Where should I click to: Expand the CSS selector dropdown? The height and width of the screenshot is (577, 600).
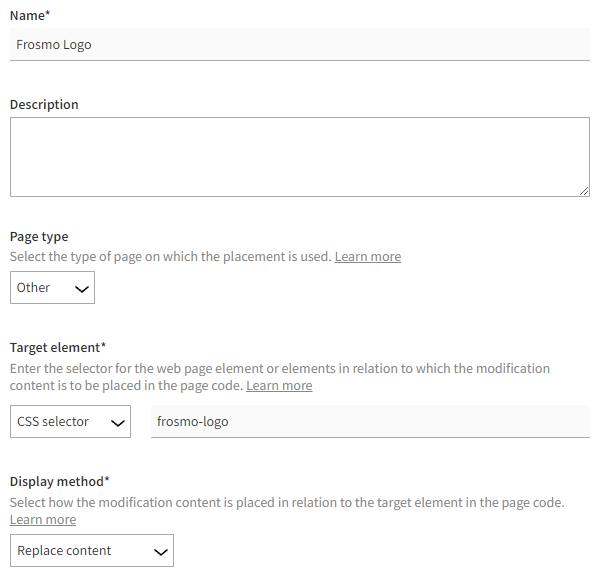click(x=70, y=422)
